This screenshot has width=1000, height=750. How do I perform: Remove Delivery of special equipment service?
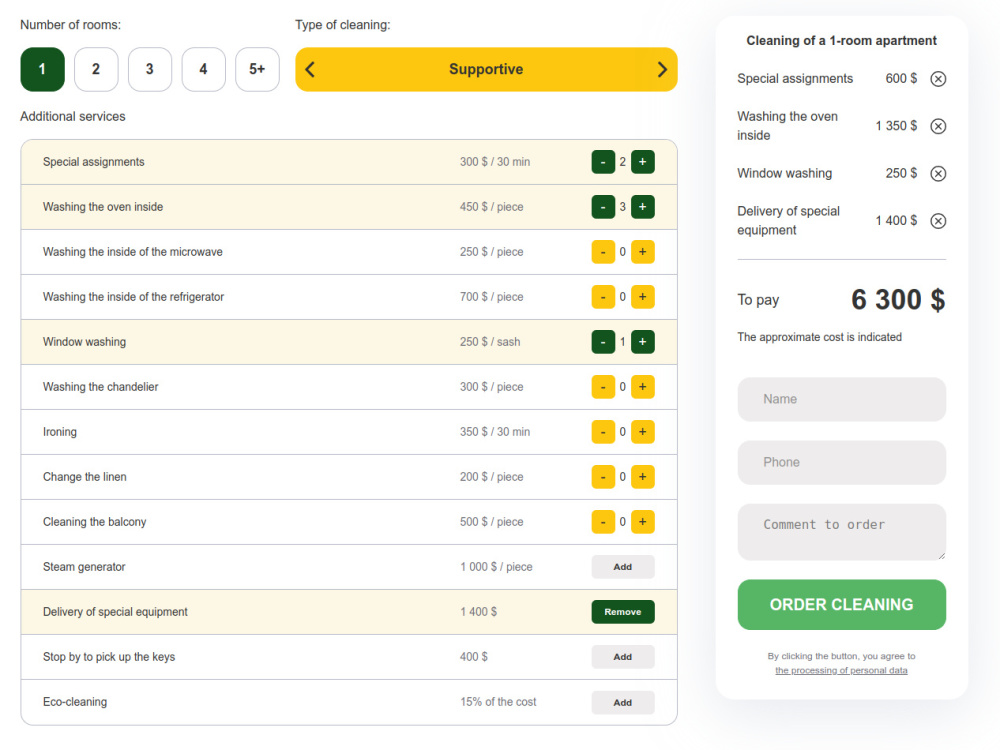coord(622,612)
